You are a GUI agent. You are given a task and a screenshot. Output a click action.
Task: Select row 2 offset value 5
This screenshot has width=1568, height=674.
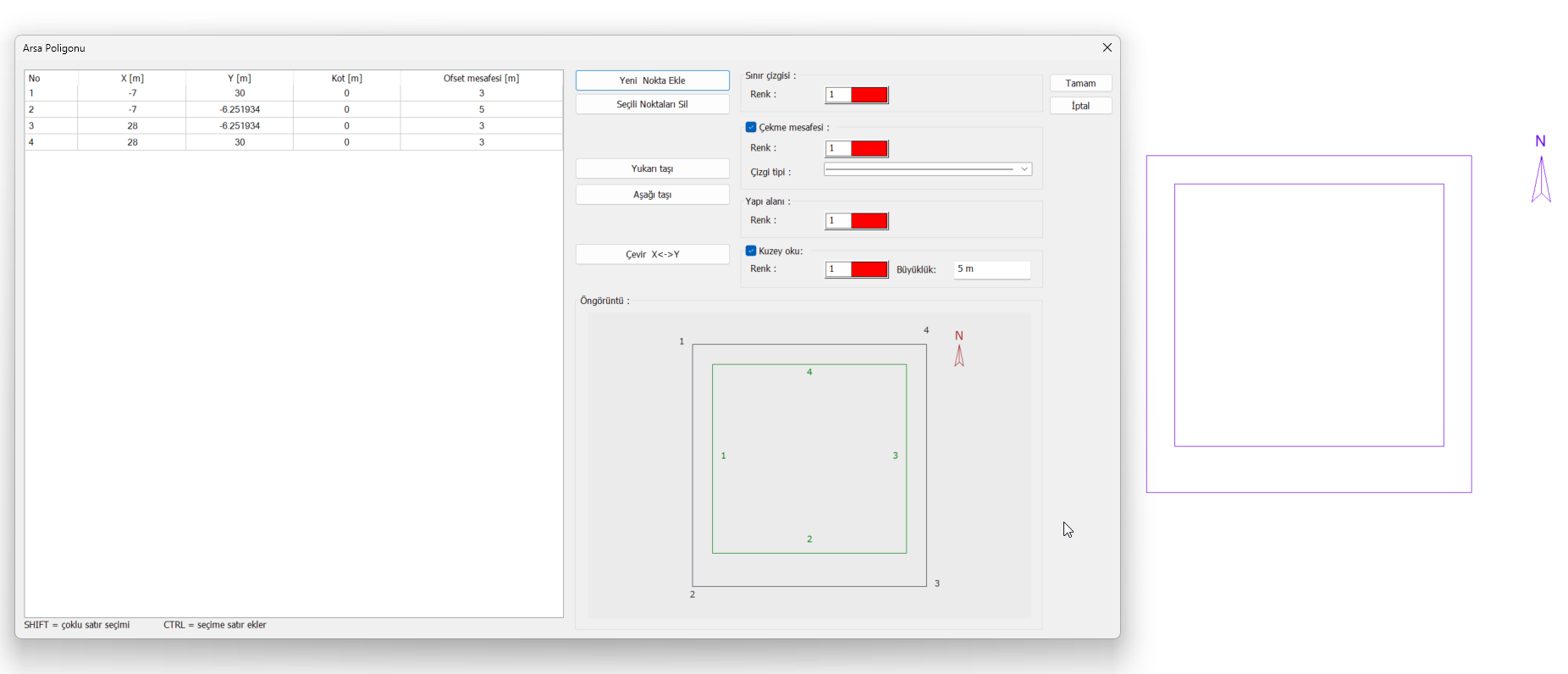(x=481, y=109)
